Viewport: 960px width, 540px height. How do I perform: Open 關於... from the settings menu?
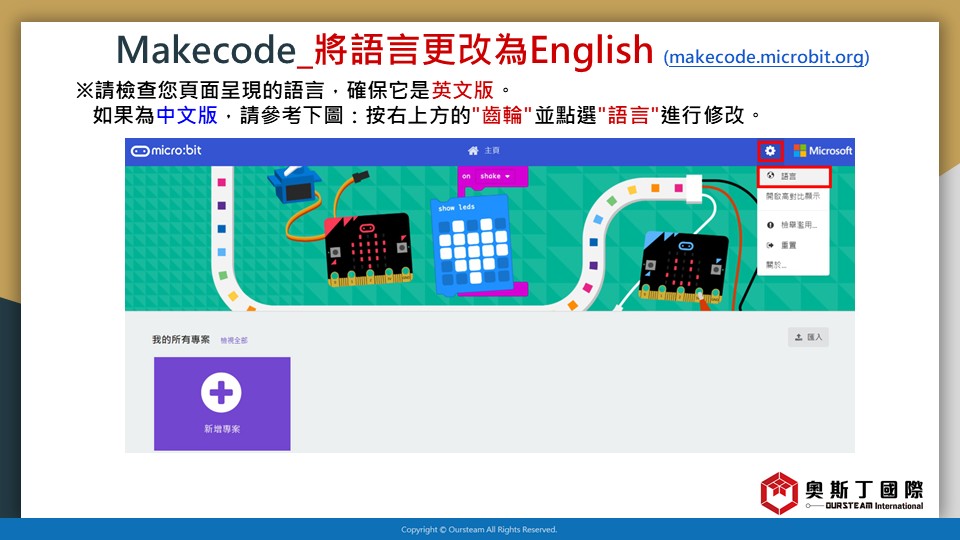[x=793, y=264]
